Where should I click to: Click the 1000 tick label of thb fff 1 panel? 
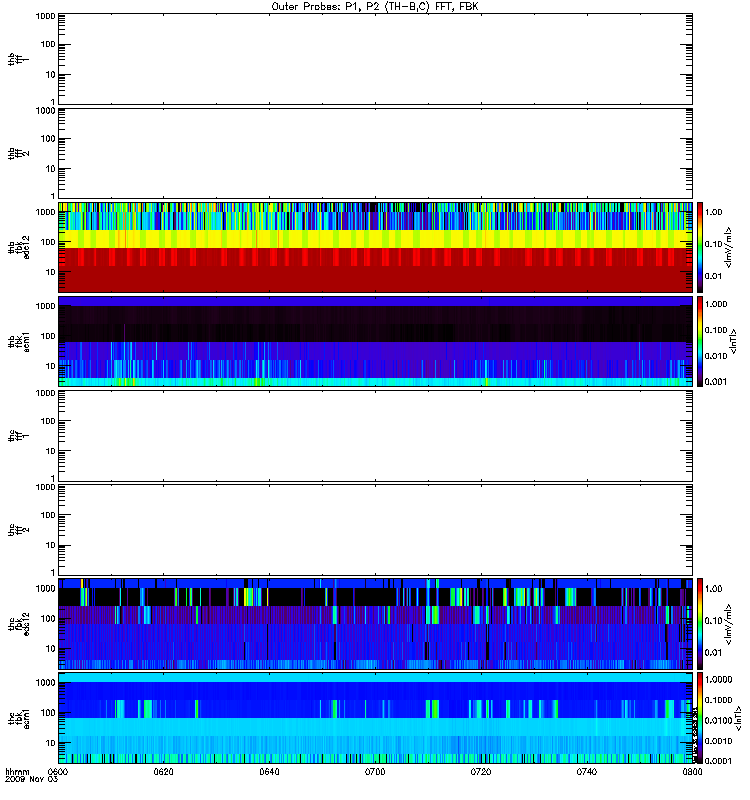click(x=45, y=16)
